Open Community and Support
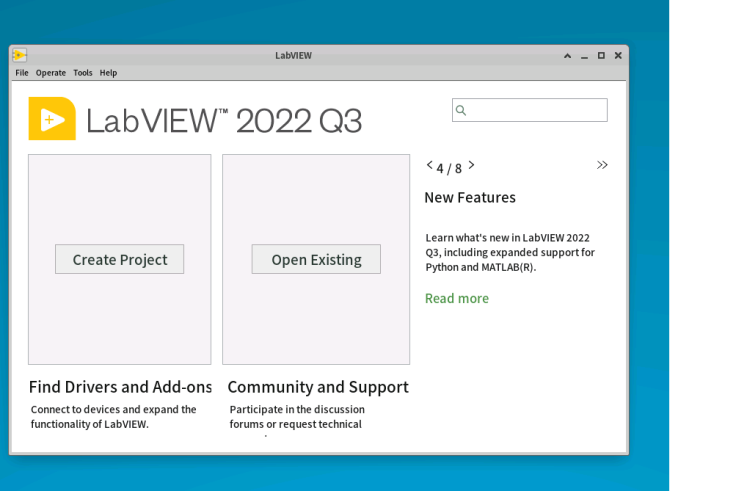Image resolution: width=736 pixels, height=491 pixels. pyautogui.click(x=318, y=387)
